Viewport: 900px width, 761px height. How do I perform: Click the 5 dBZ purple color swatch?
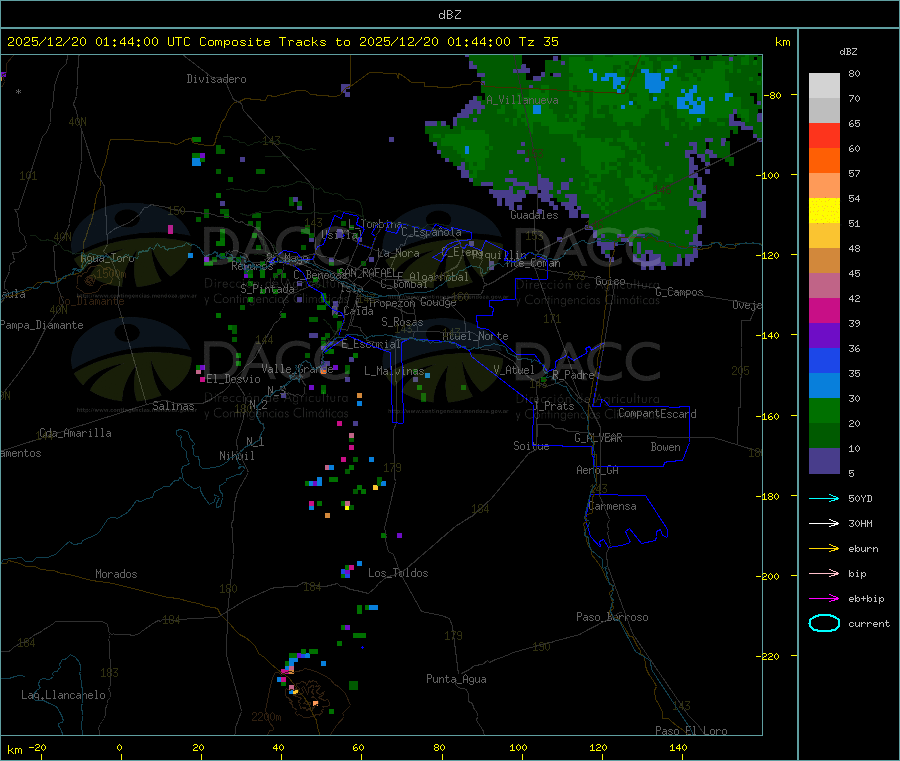(824, 461)
